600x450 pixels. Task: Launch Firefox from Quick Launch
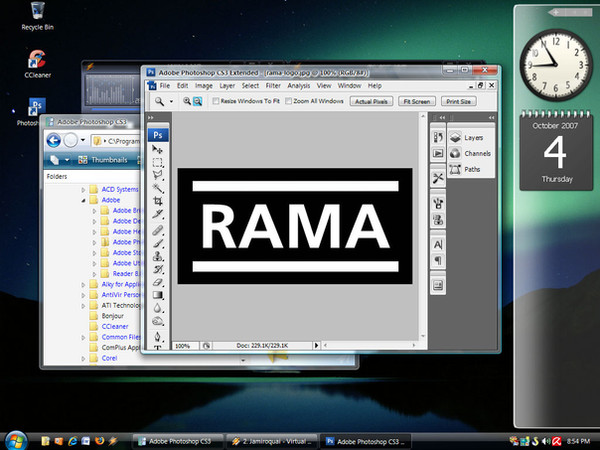tap(99, 441)
